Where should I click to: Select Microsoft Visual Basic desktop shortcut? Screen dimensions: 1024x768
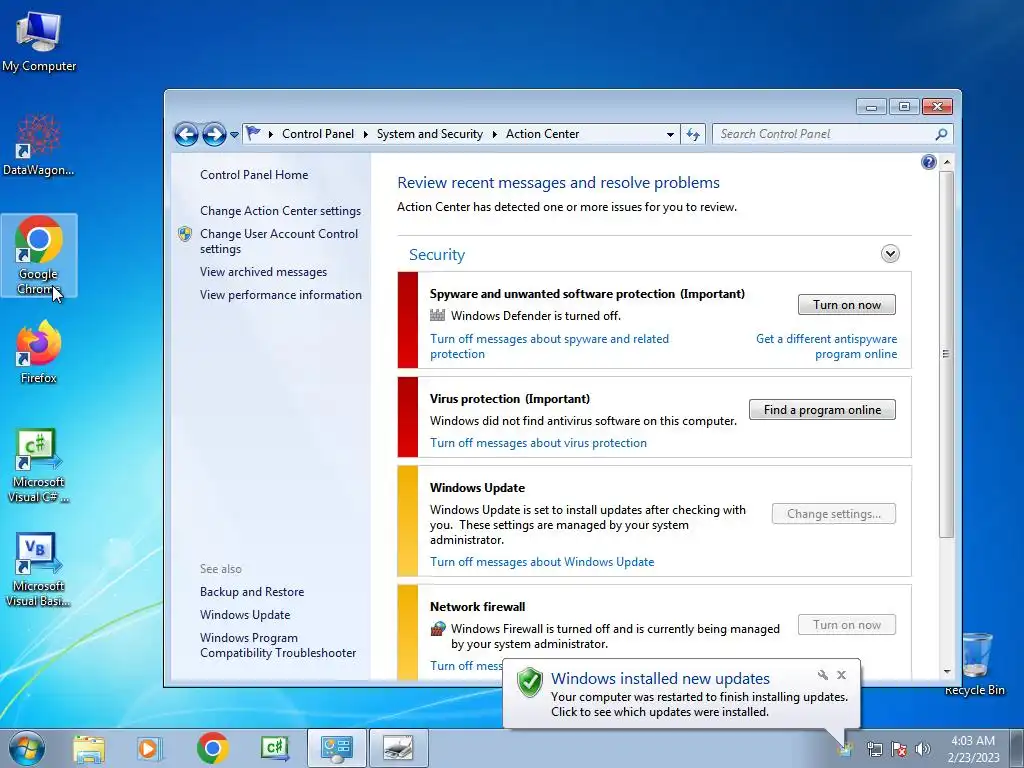click(x=39, y=570)
